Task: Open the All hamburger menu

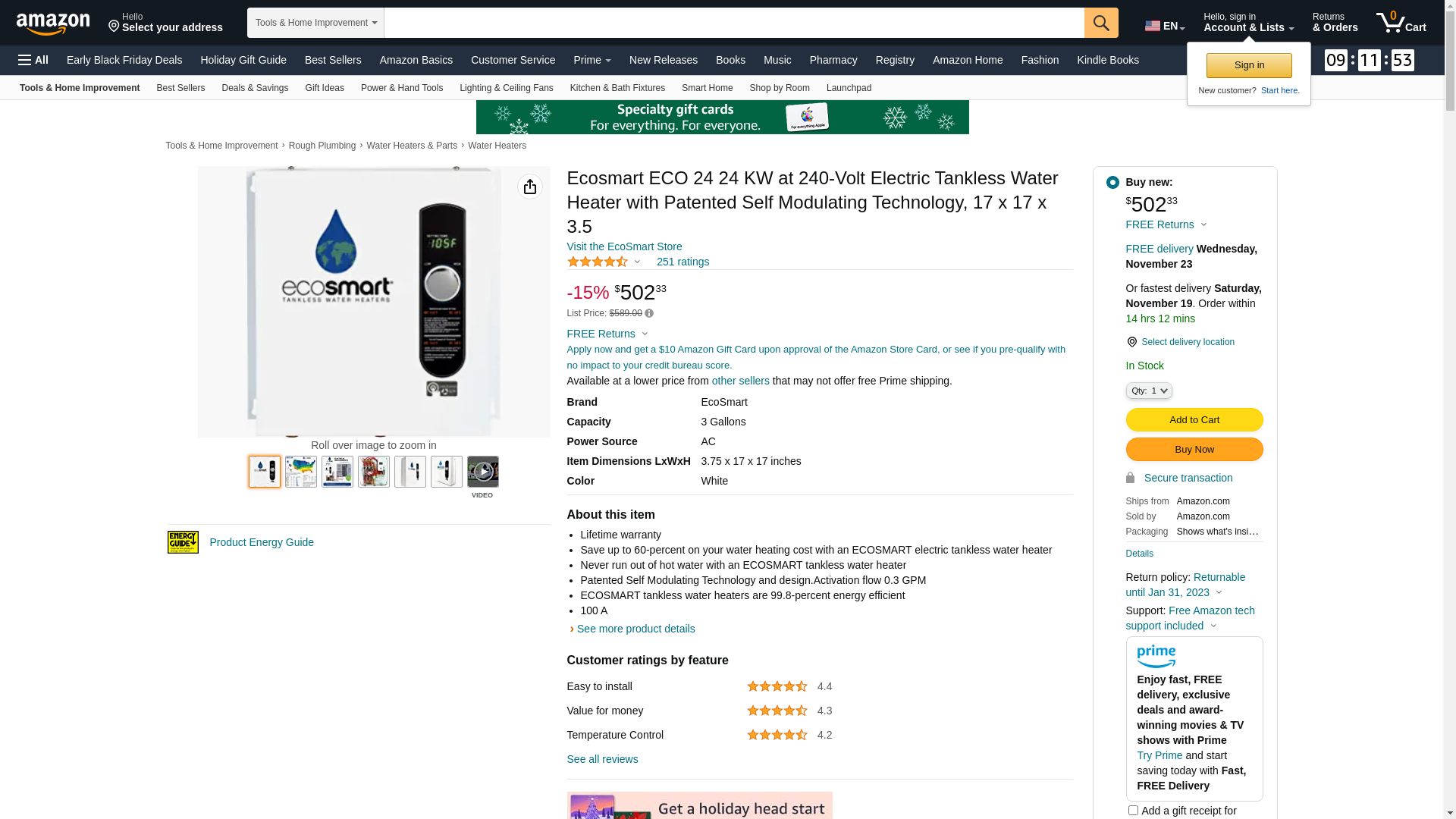Action: [33, 60]
